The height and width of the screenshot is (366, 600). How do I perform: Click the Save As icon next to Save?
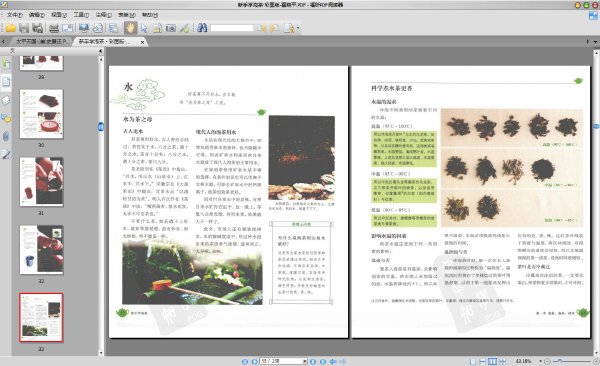(x=38, y=28)
